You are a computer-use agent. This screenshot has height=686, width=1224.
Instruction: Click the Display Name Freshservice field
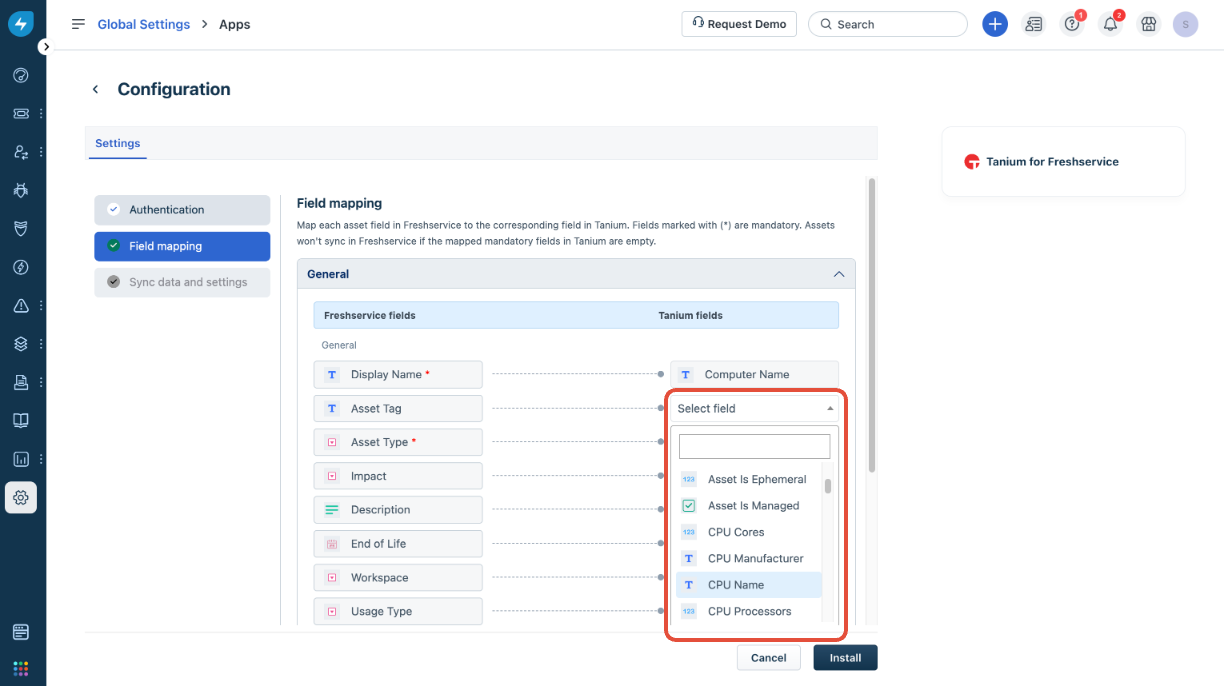398,374
